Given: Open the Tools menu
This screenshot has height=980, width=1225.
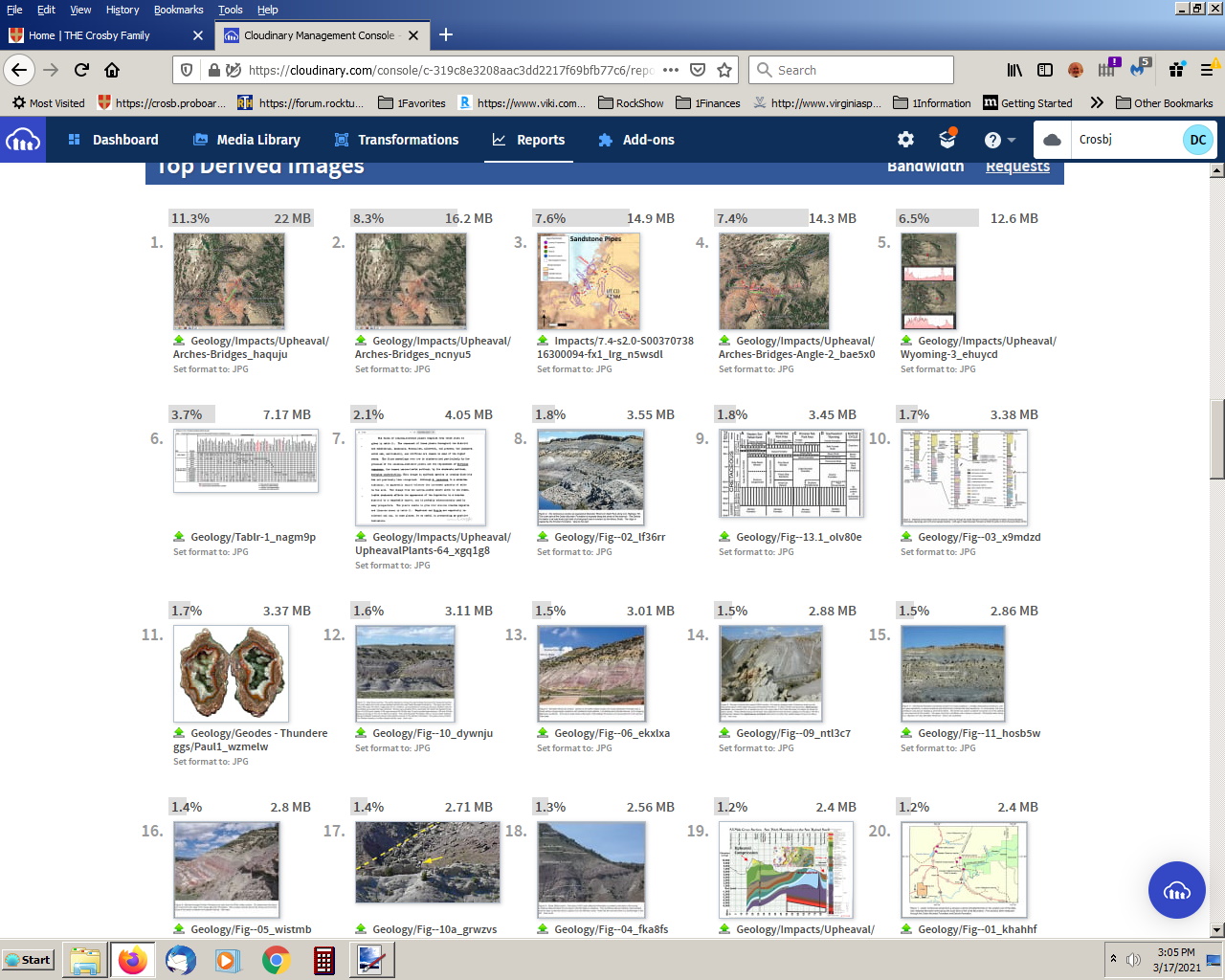Looking at the screenshot, I should click(x=230, y=10).
